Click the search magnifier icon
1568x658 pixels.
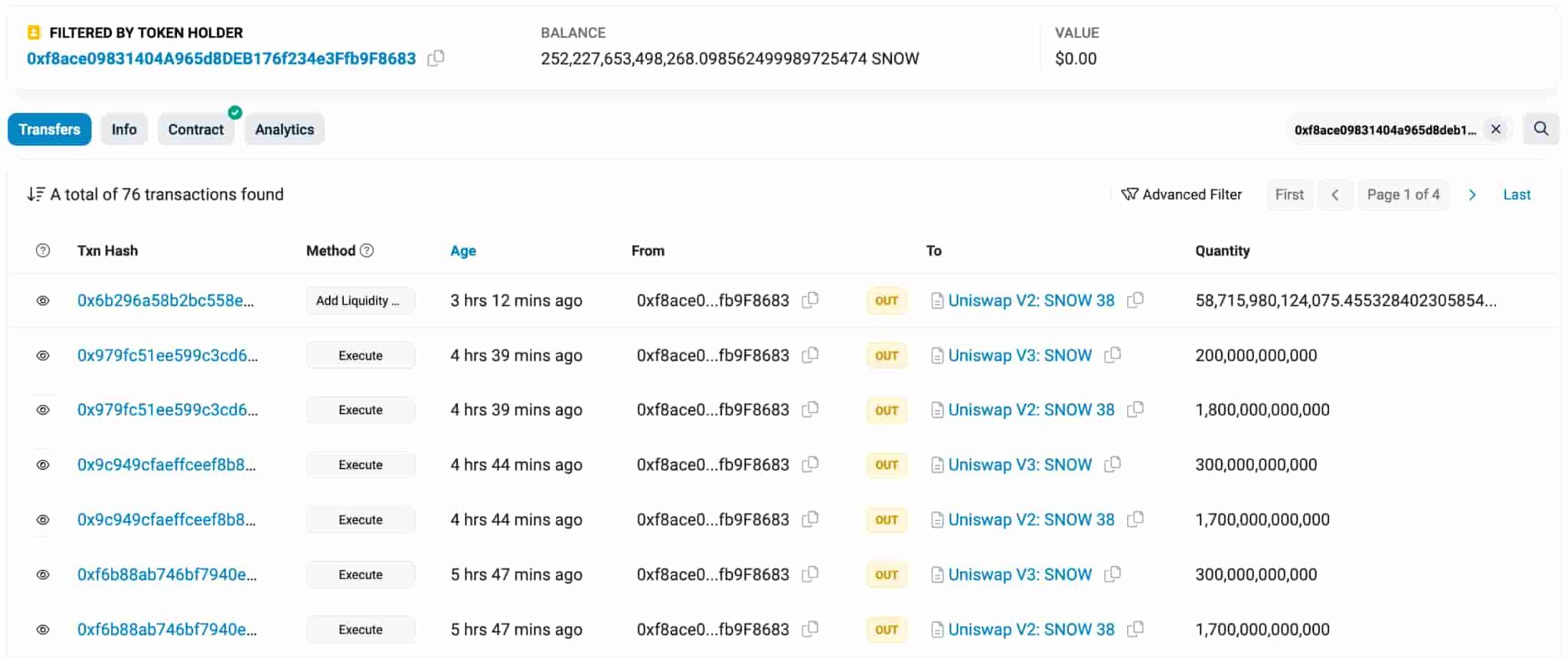coord(1540,129)
